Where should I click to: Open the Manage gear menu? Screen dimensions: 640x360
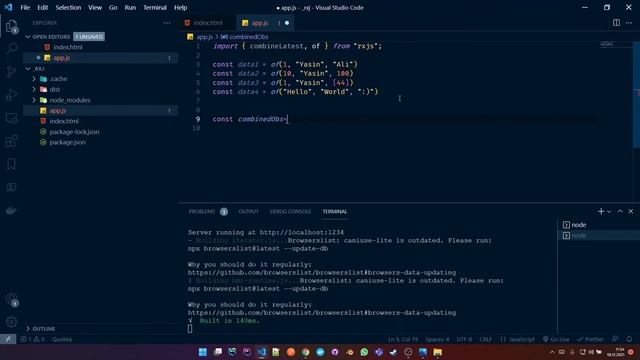coord(11,322)
